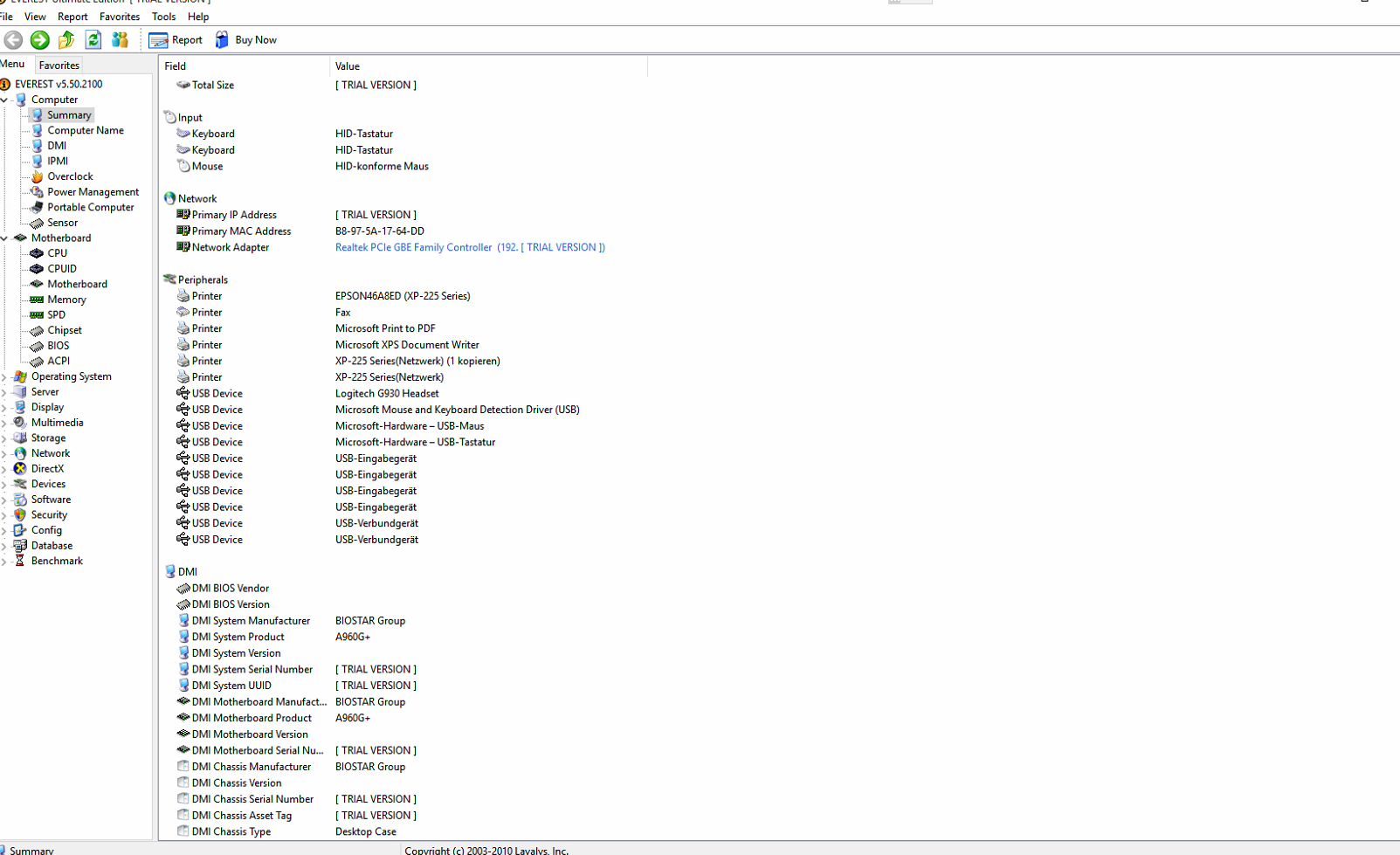
Task: Click the Benchmark hourglass icon
Action: 20,561
